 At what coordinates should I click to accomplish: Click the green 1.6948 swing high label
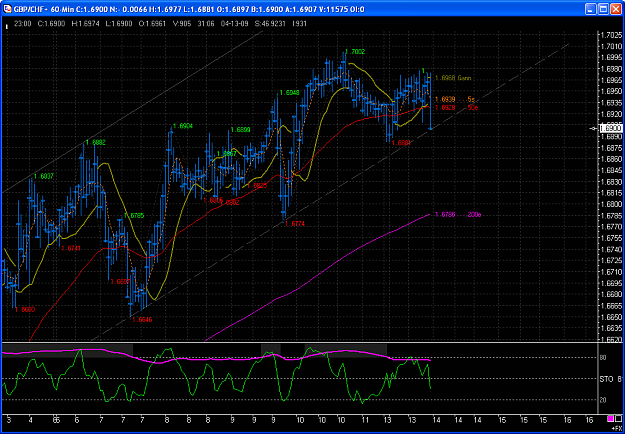(x=289, y=92)
